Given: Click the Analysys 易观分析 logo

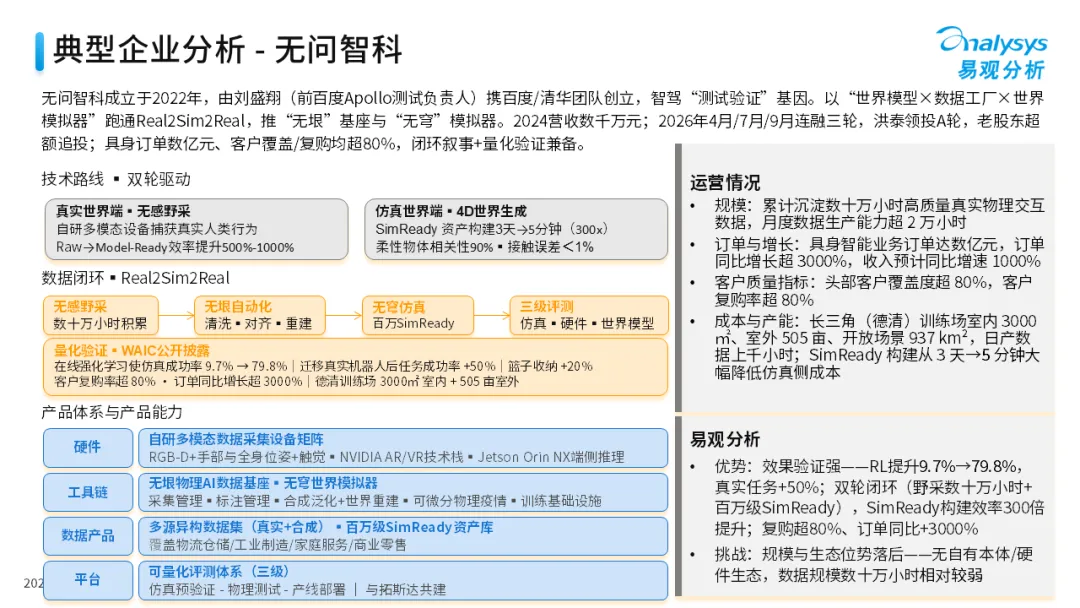Looking at the screenshot, I should (993, 53).
